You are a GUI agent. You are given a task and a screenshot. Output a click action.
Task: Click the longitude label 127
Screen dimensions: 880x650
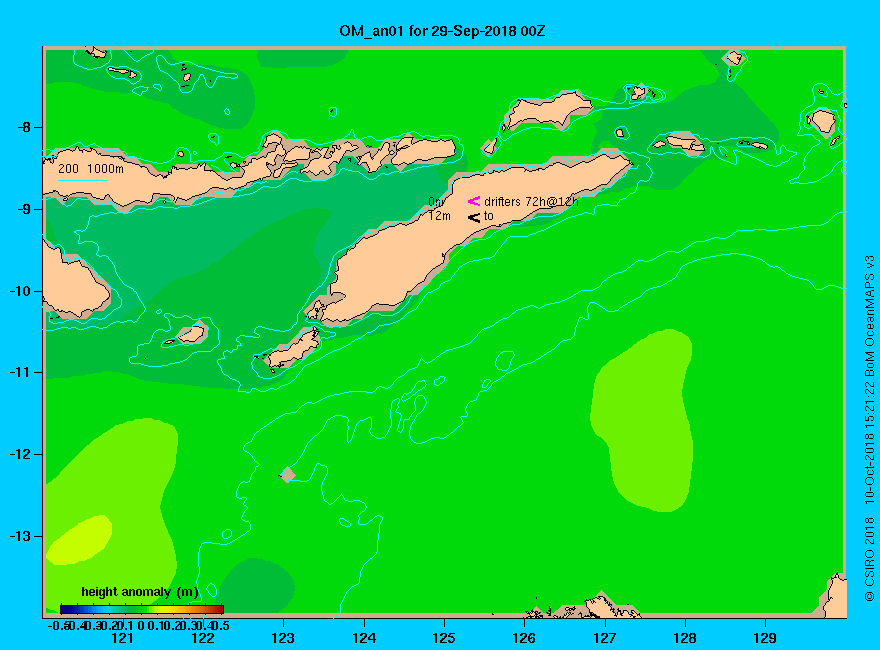tap(604, 638)
